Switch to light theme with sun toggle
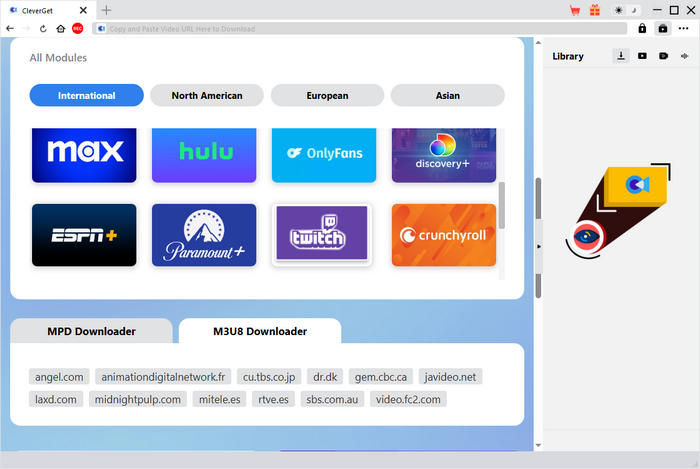The width and height of the screenshot is (700, 469). click(x=618, y=10)
